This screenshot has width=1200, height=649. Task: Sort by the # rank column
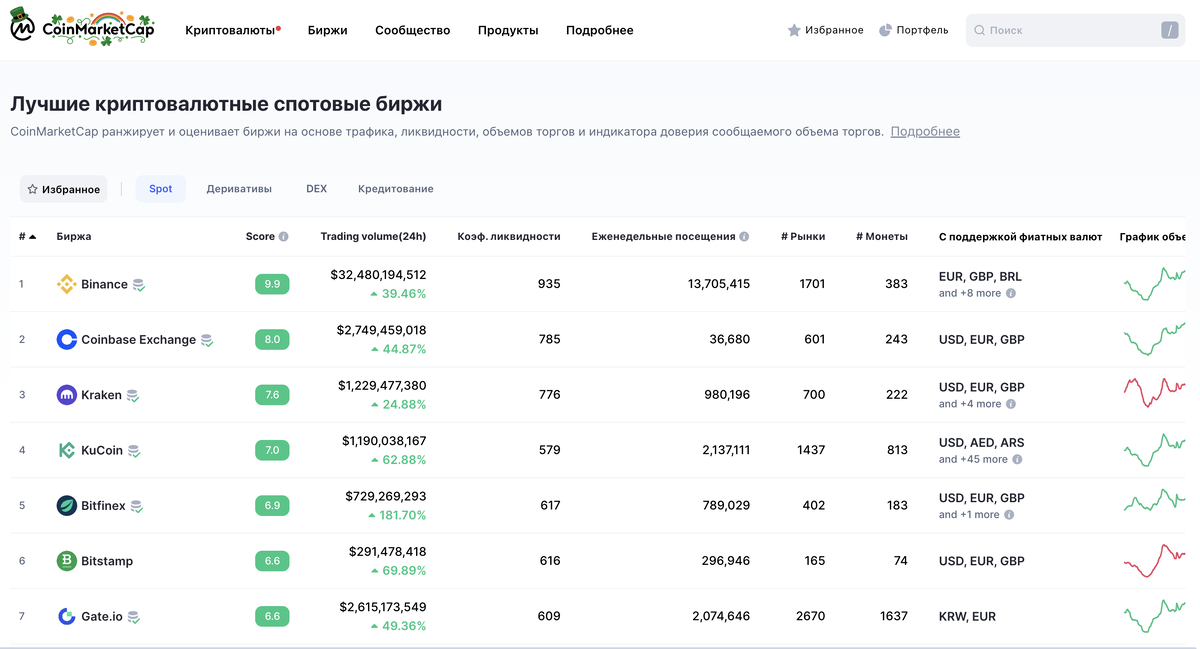[27, 237]
